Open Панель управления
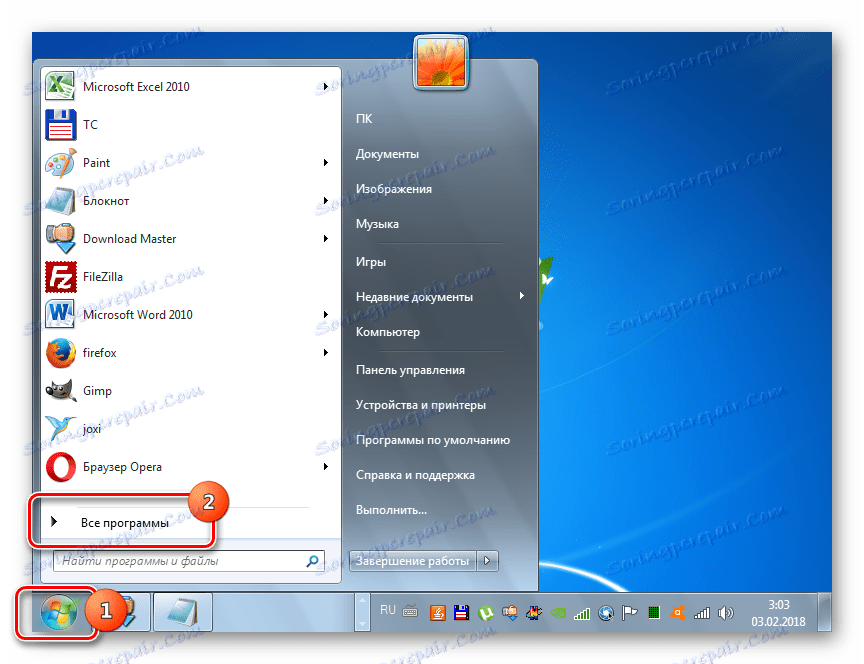This screenshot has width=864, height=664. tap(410, 370)
